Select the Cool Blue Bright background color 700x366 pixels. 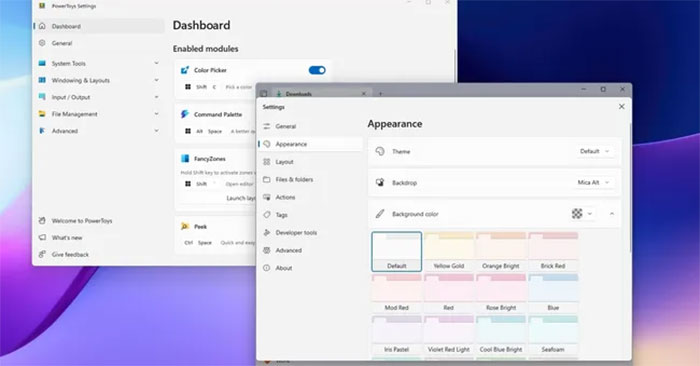click(501, 335)
